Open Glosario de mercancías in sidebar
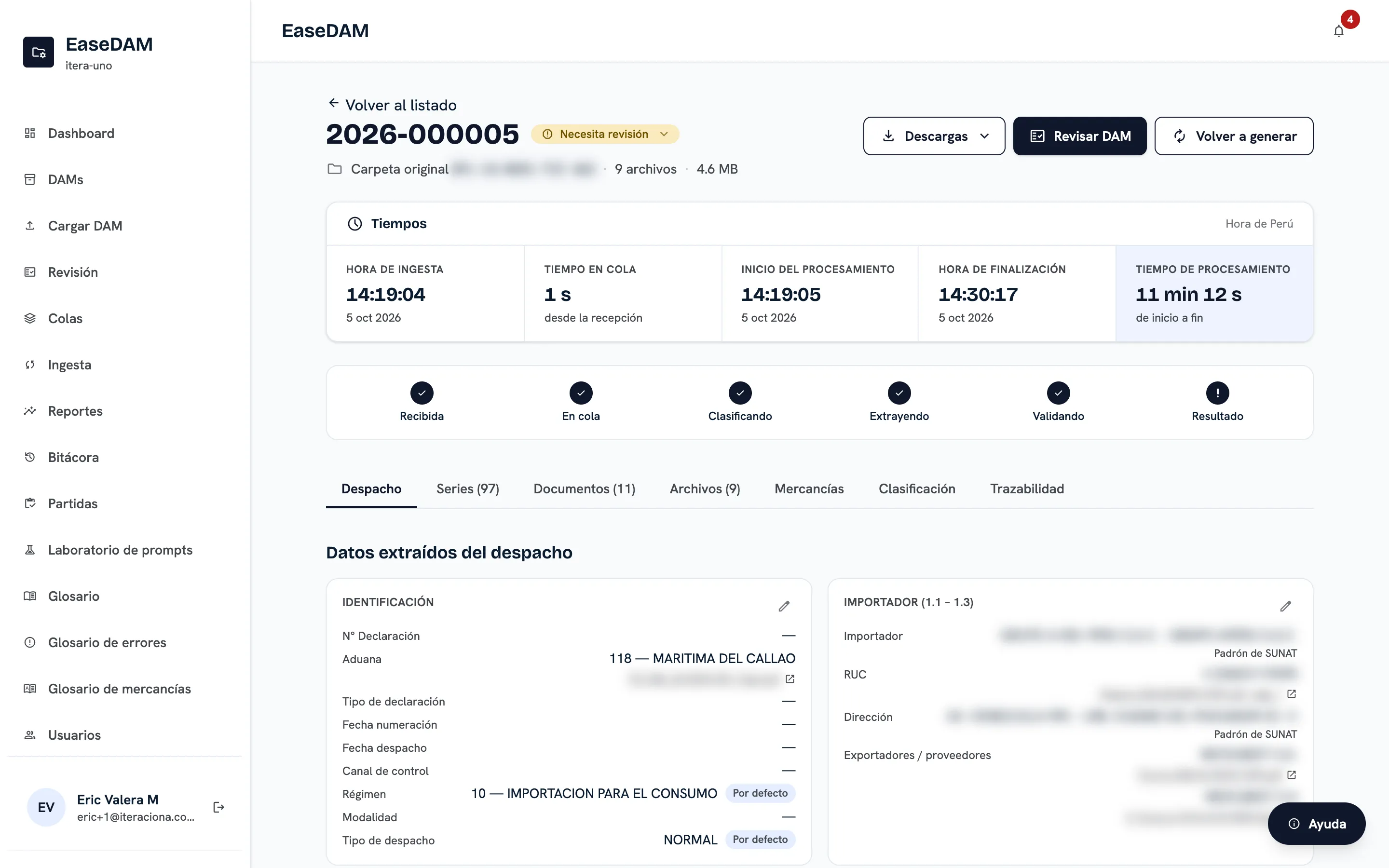 (125, 689)
